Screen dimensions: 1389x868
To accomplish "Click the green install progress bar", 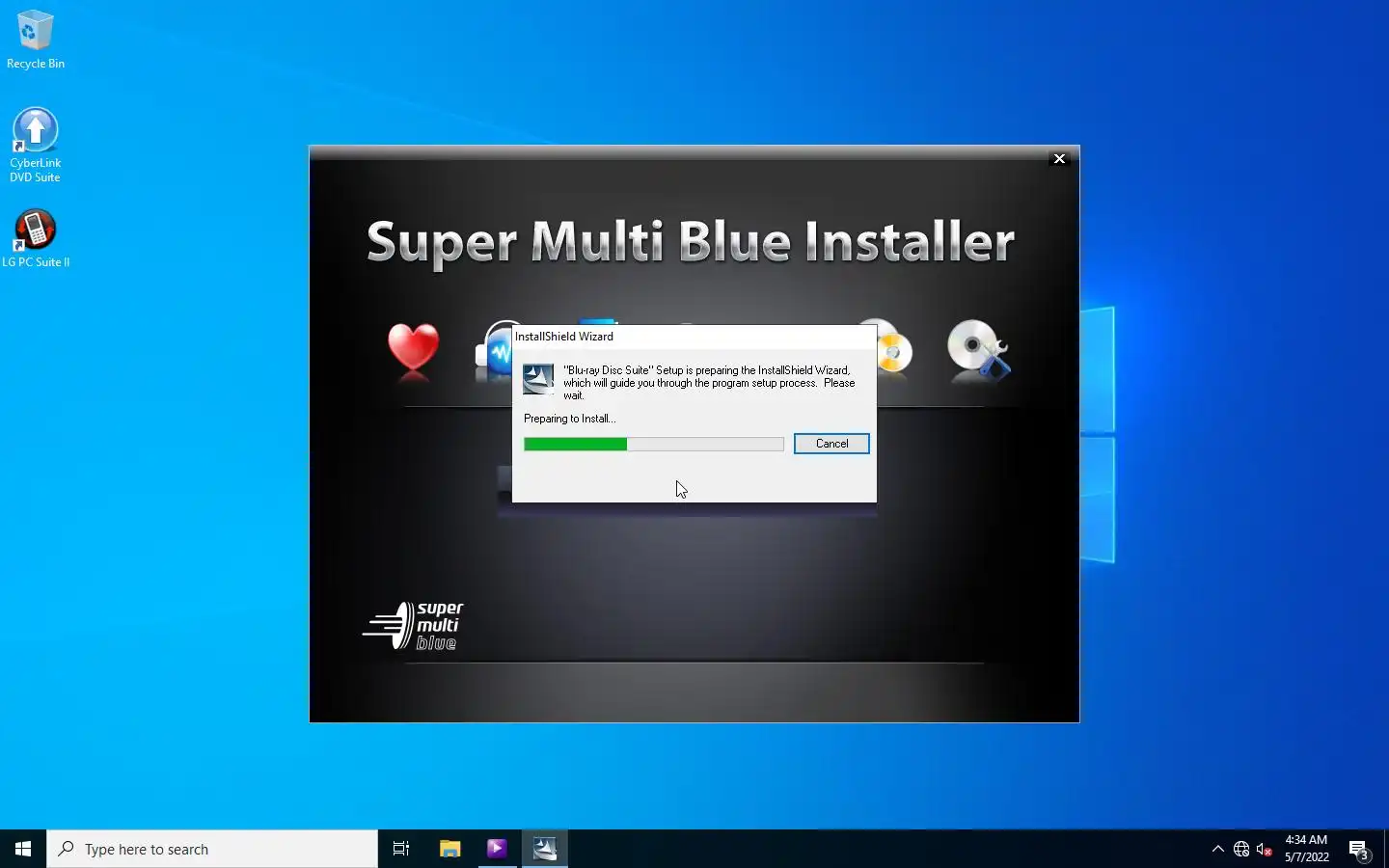I will [654, 444].
